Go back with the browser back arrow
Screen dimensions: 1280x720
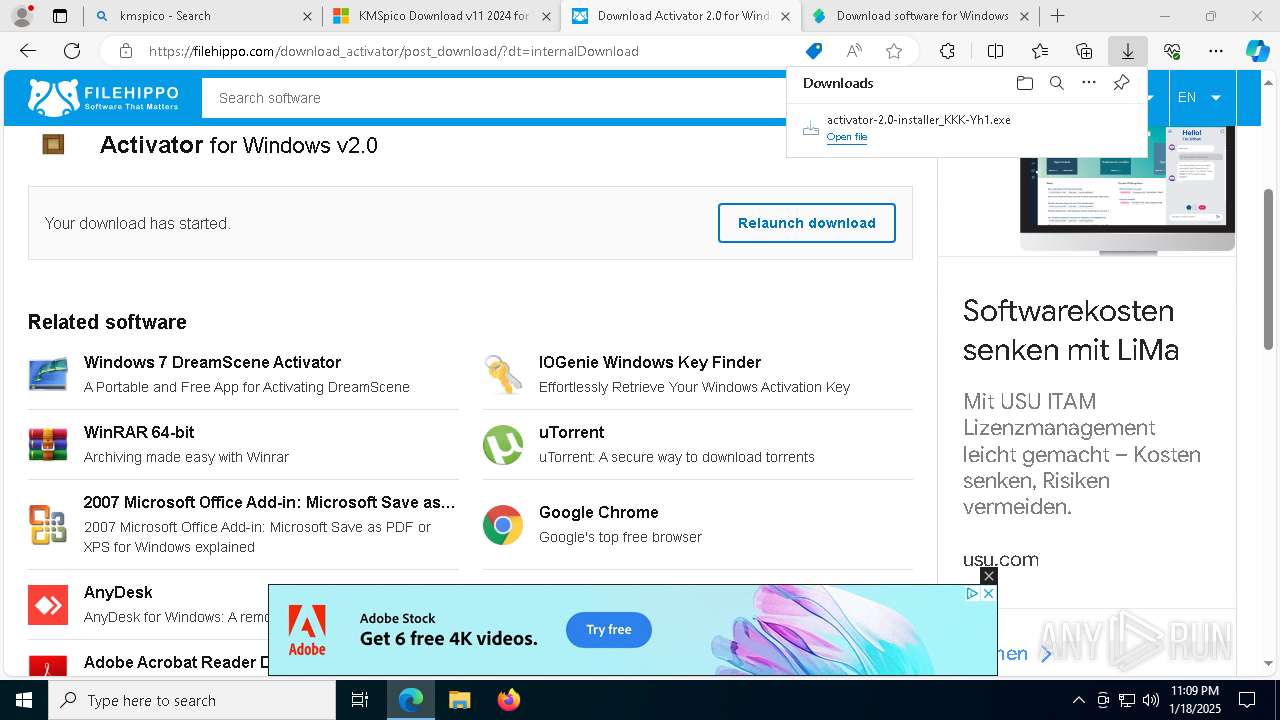[28, 51]
